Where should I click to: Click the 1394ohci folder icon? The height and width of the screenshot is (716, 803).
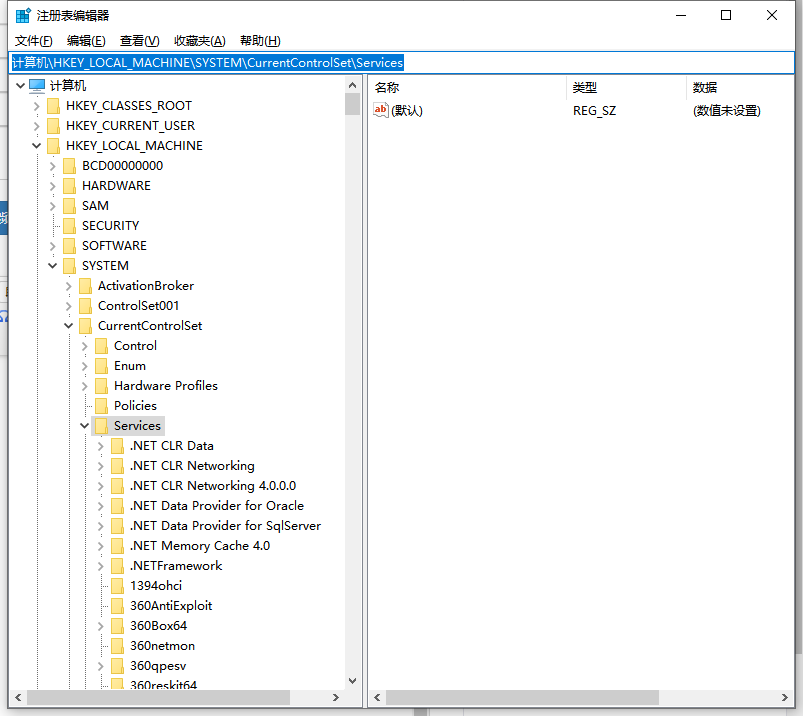[x=117, y=586]
